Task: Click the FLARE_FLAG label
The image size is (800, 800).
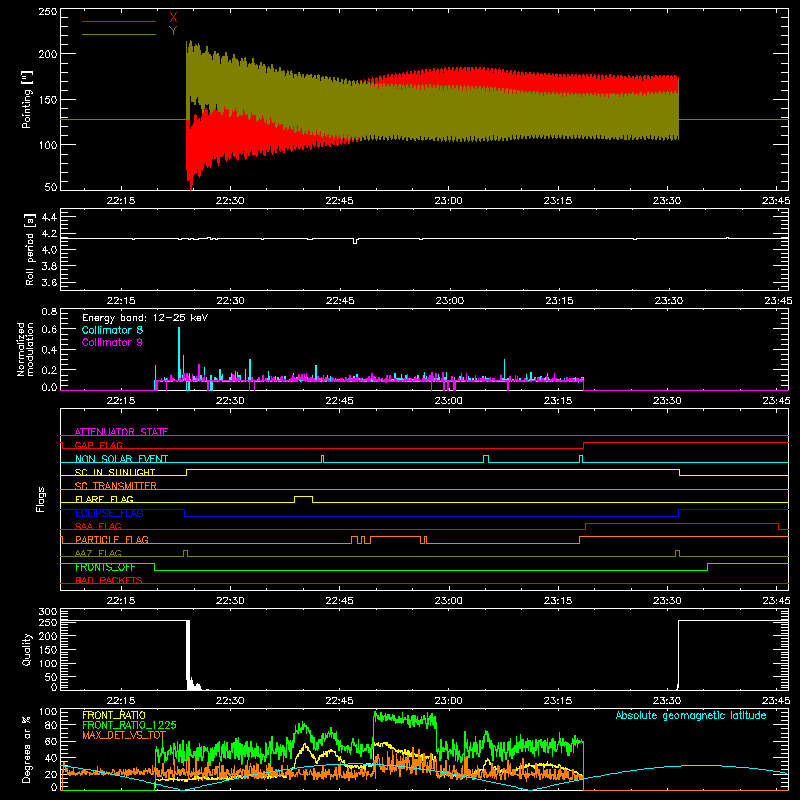Action: tap(104, 499)
